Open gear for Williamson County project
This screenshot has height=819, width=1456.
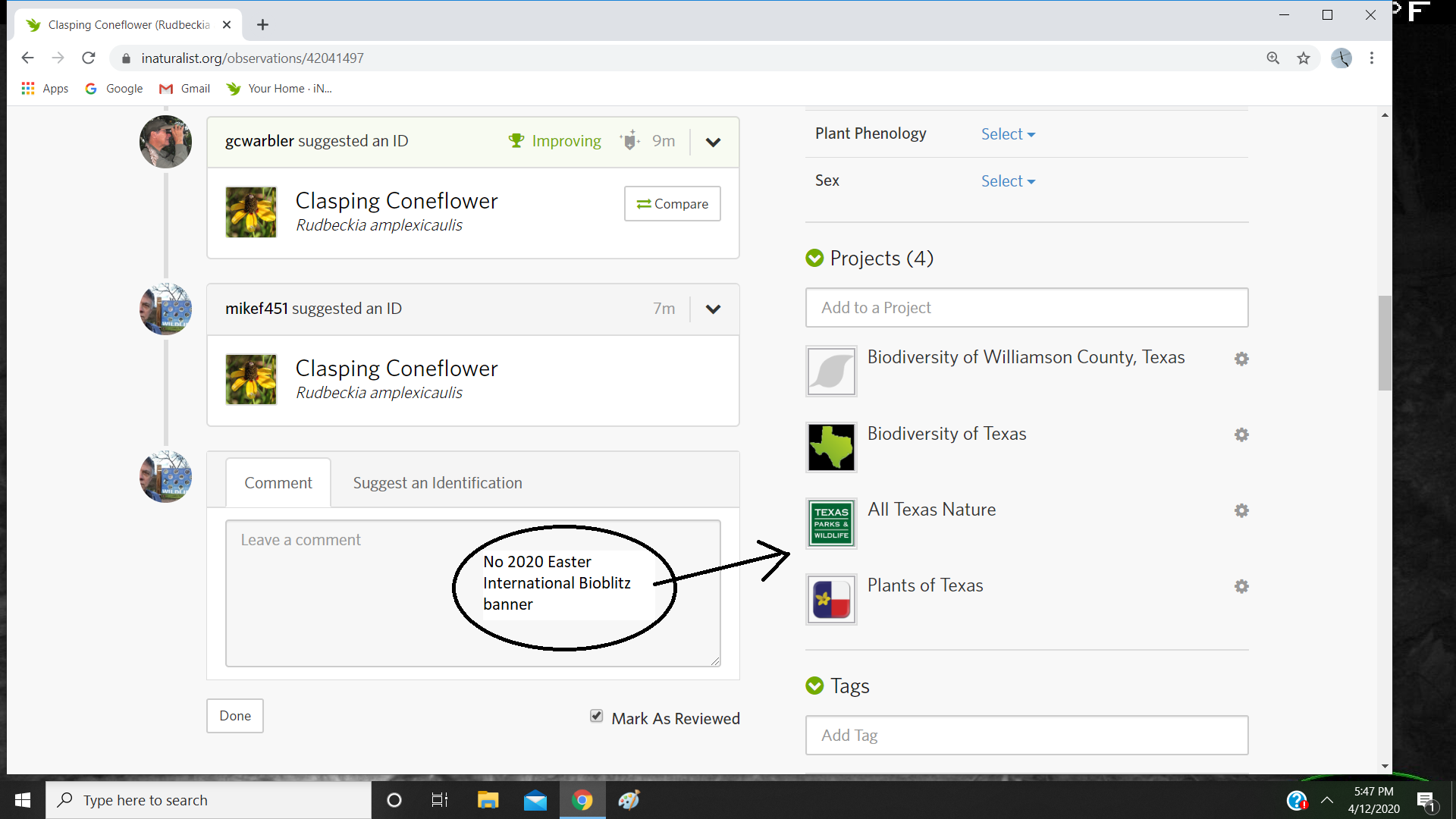pyautogui.click(x=1241, y=359)
